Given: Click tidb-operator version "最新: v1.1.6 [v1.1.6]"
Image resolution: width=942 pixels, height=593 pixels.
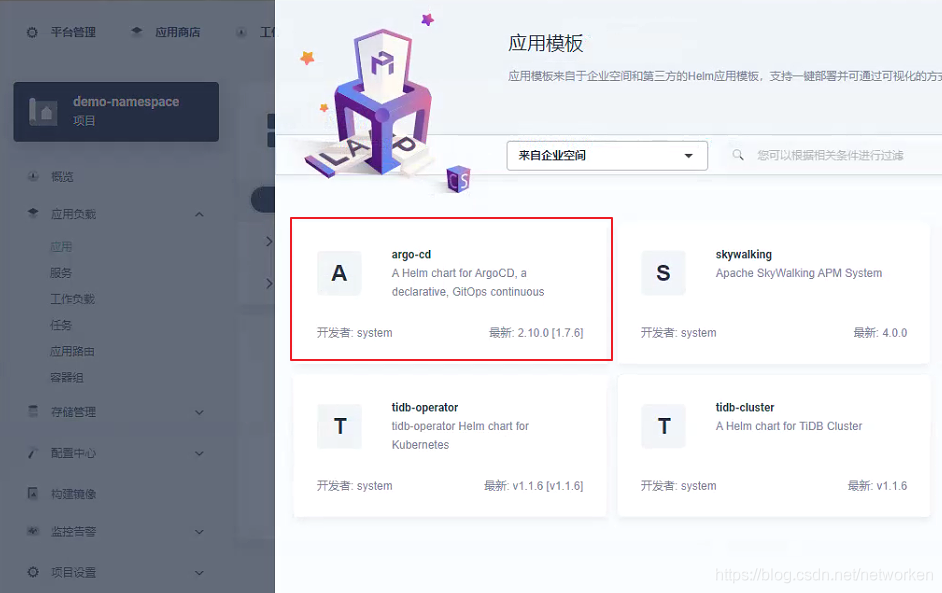Looking at the screenshot, I should 533,485.
